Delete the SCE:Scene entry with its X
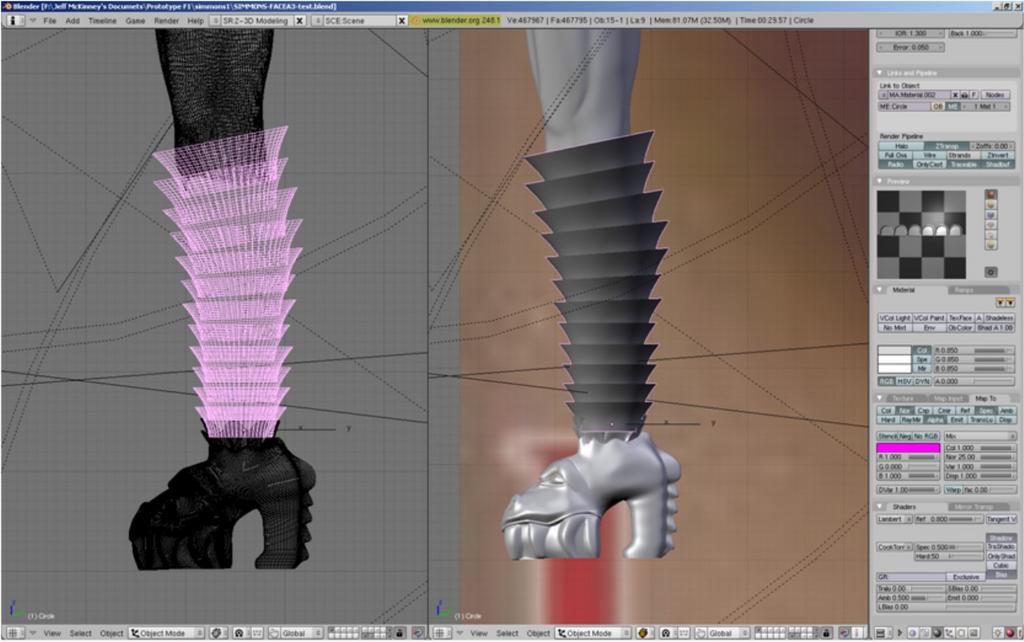The height and width of the screenshot is (642, 1024). tap(402, 20)
